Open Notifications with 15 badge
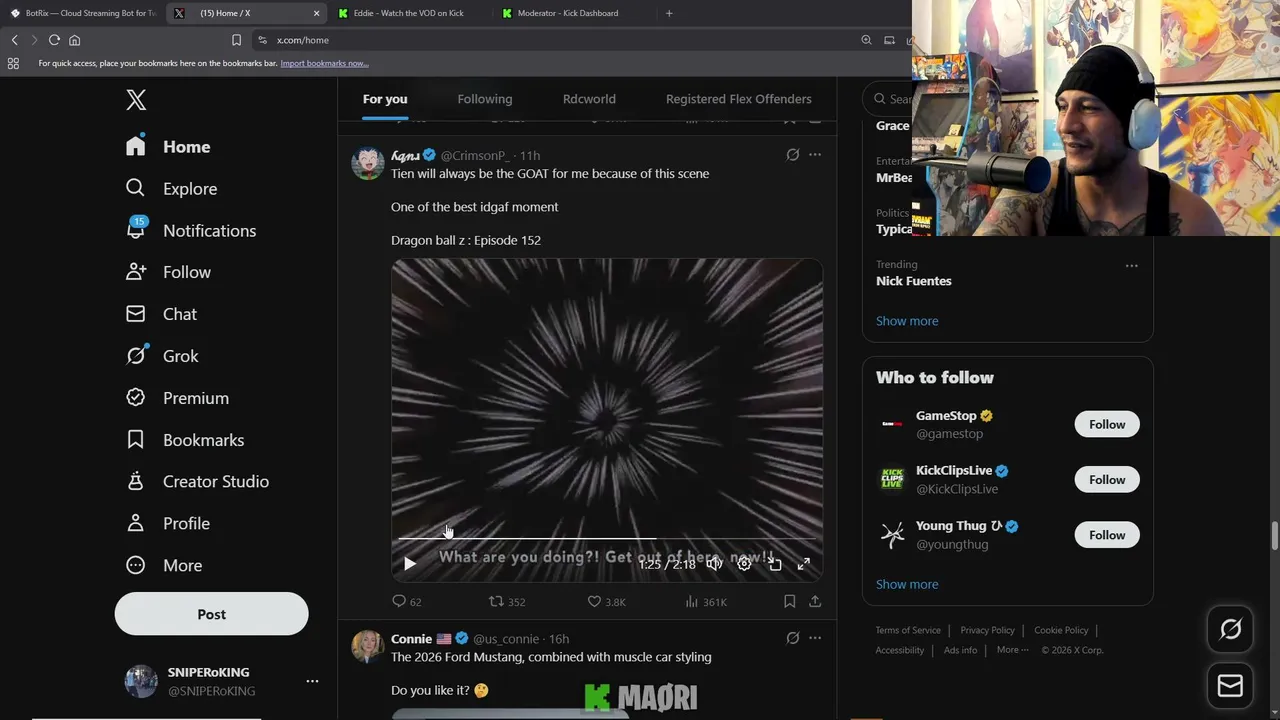1280x720 pixels. click(191, 231)
